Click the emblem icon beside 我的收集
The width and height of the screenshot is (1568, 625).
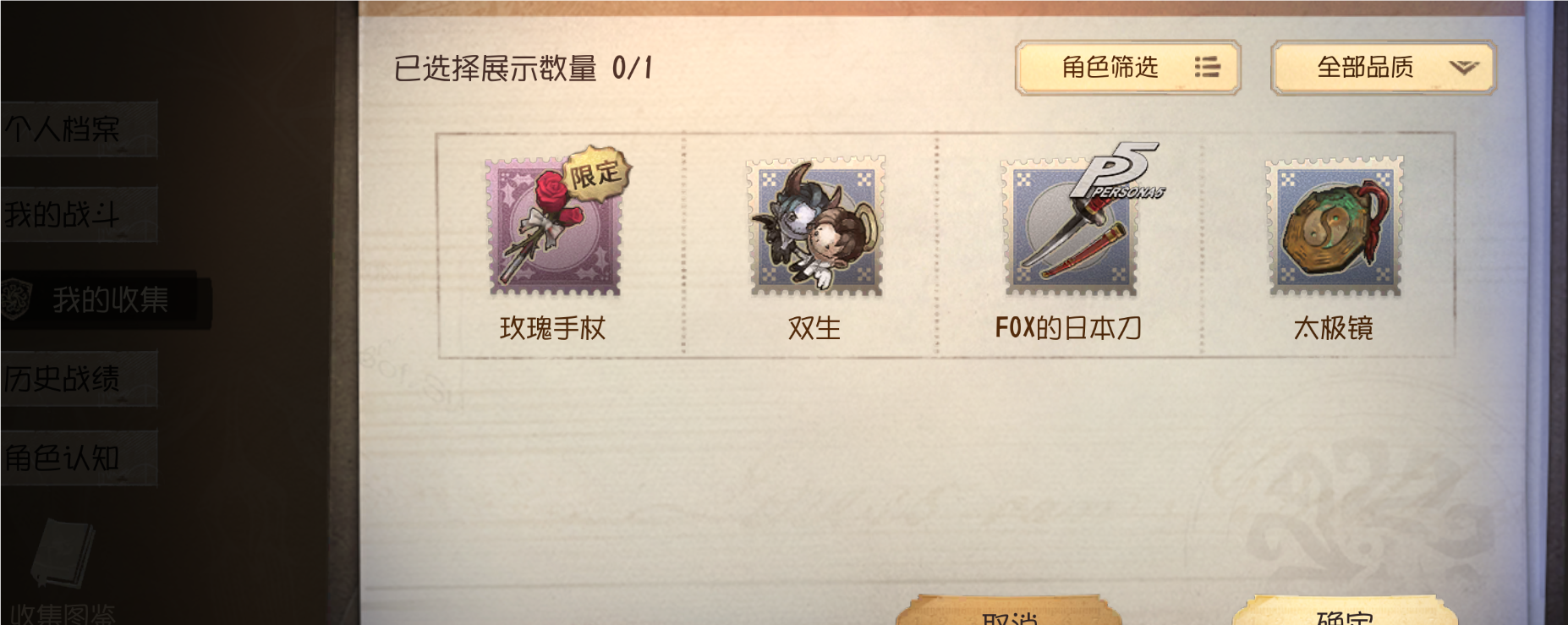pyautogui.click(x=17, y=299)
